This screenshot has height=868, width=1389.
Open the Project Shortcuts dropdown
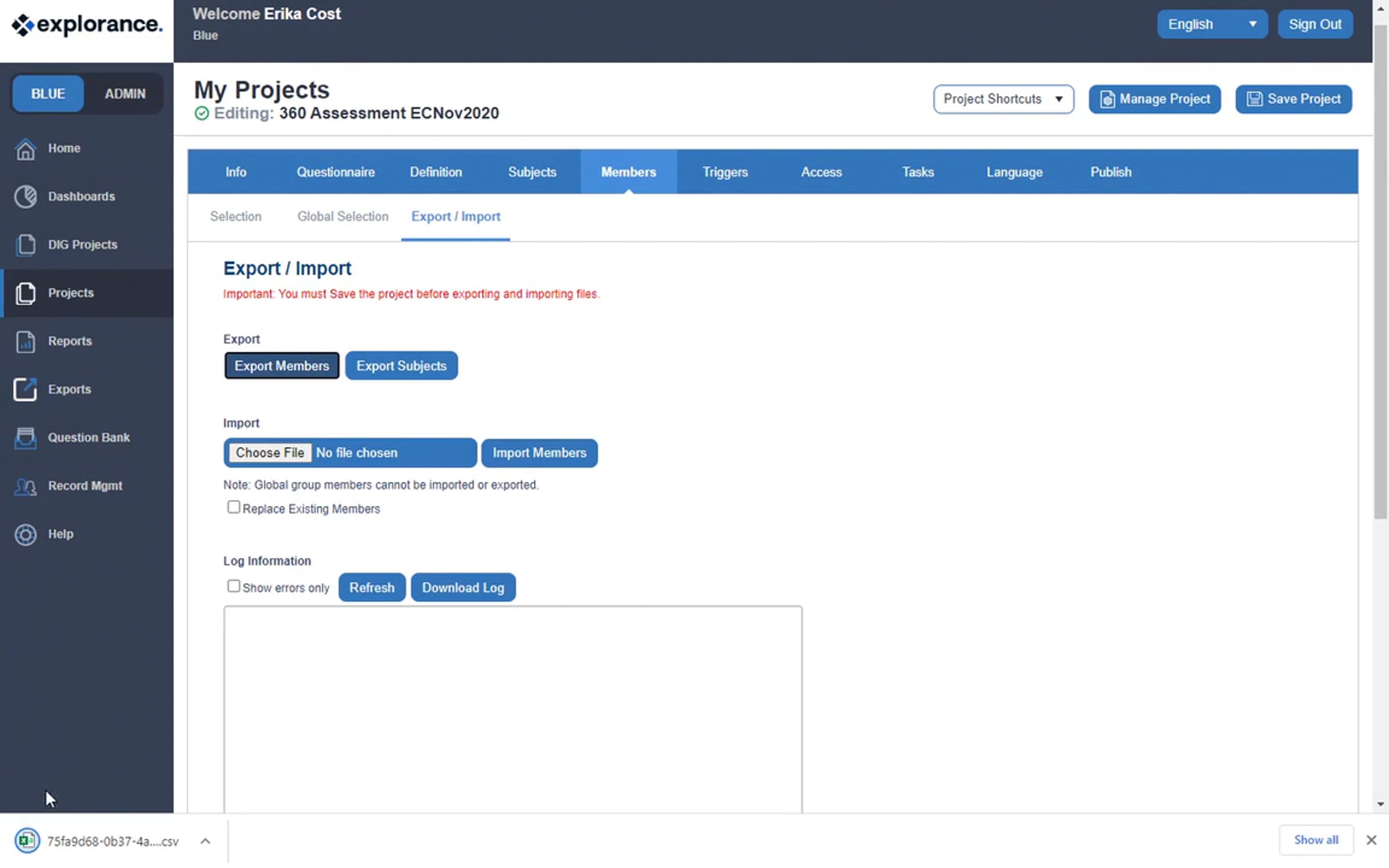click(1003, 99)
